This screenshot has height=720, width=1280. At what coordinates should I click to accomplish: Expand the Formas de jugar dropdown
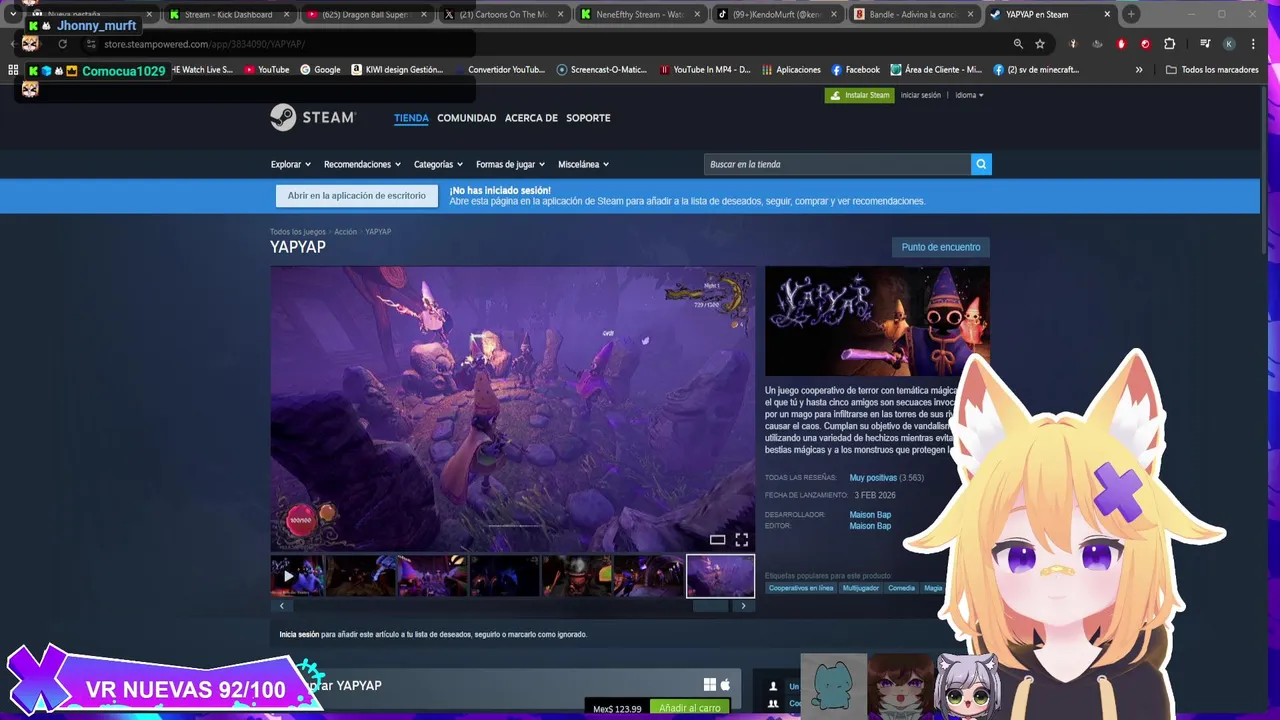pyautogui.click(x=511, y=164)
